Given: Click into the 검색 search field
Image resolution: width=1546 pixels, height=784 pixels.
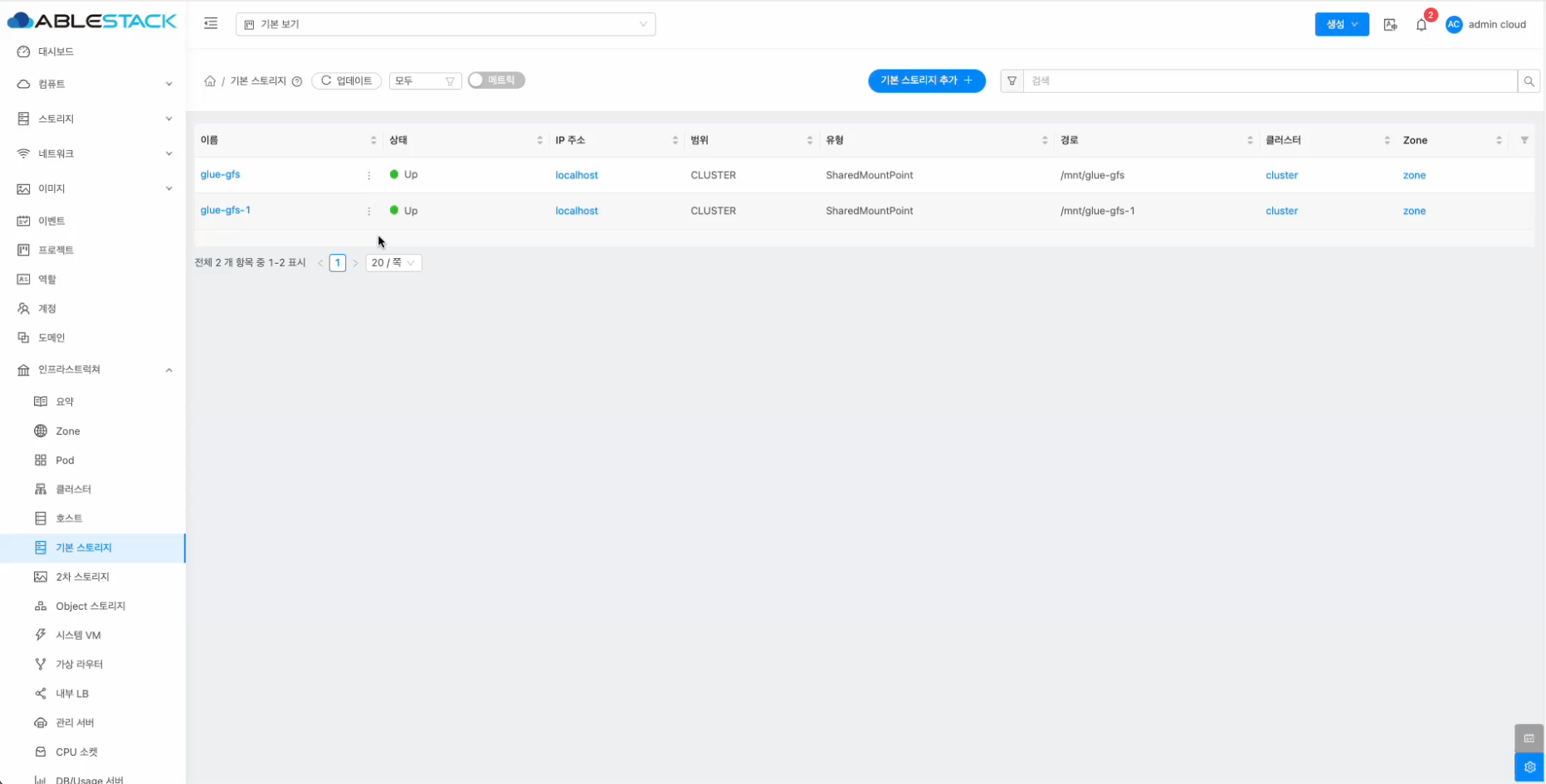Looking at the screenshot, I should point(1270,81).
